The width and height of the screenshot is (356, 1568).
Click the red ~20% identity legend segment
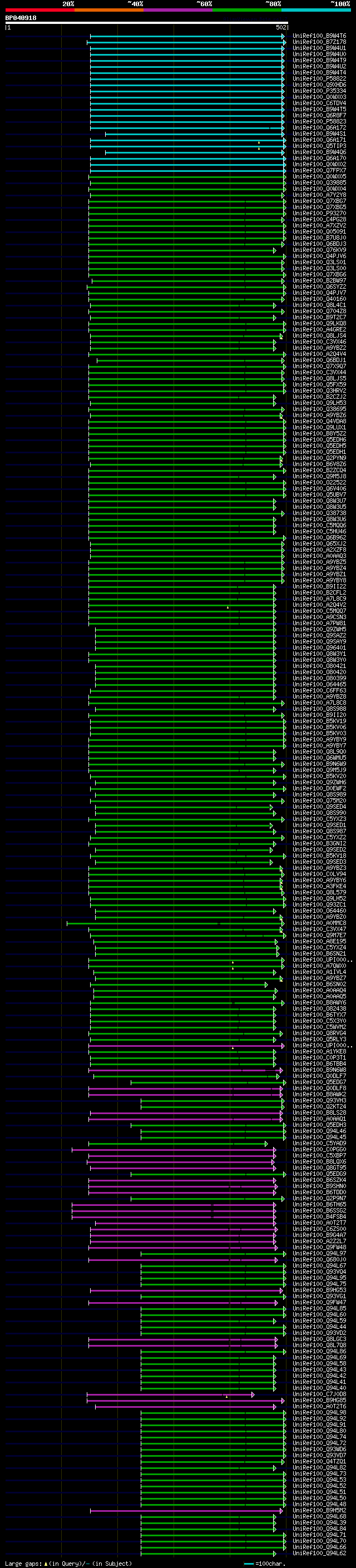point(39,11)
